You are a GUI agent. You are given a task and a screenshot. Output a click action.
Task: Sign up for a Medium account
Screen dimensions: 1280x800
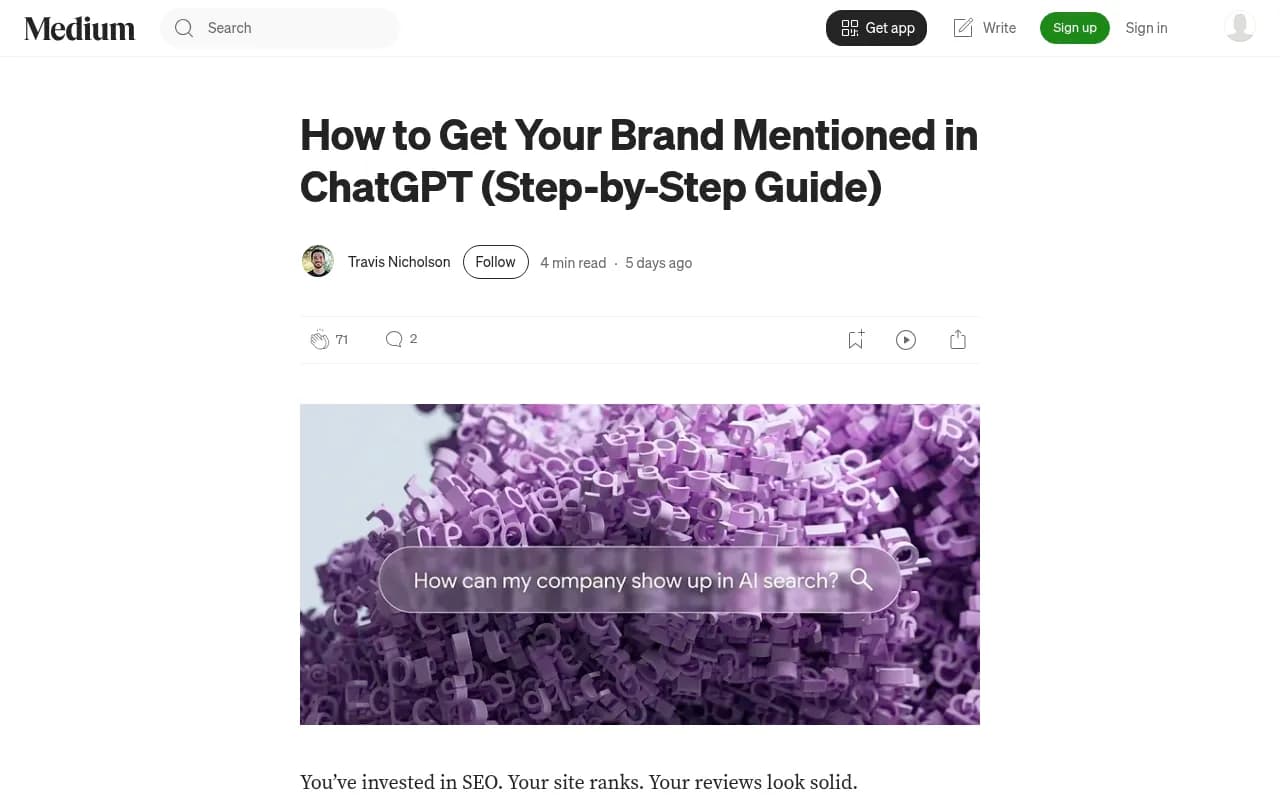click(1075, 28)
